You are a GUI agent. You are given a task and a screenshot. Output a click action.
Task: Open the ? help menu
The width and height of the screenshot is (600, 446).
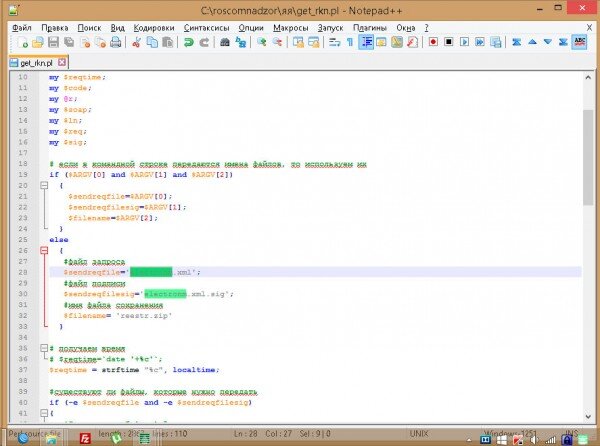(426, 28)
